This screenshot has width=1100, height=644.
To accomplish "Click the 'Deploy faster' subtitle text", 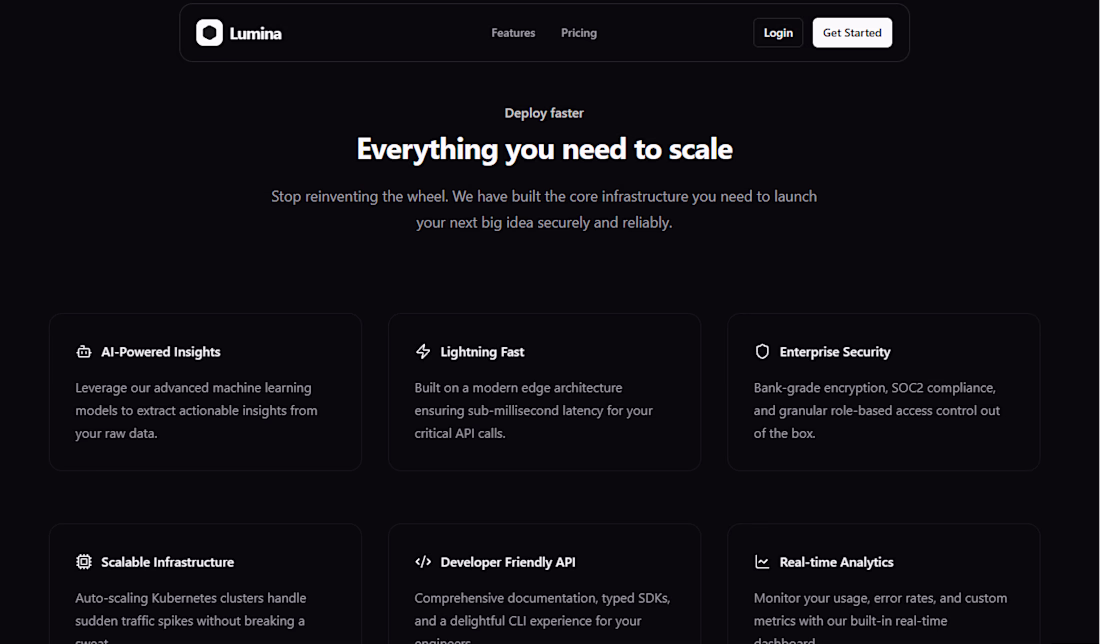I will point(544,114).
